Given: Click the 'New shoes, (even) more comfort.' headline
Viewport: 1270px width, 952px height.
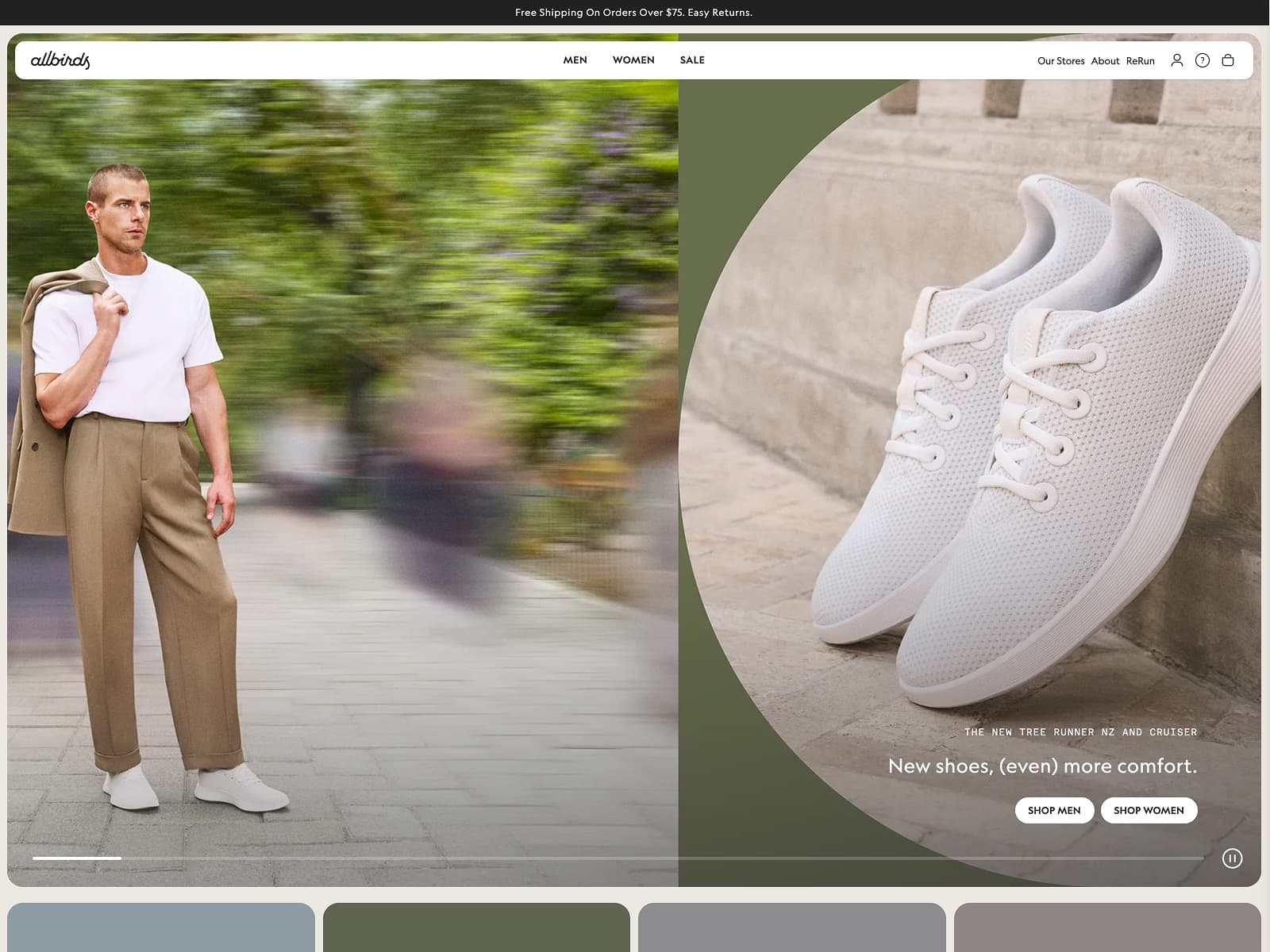Looking at the screenshot, I should click(x=1042, y=766).
